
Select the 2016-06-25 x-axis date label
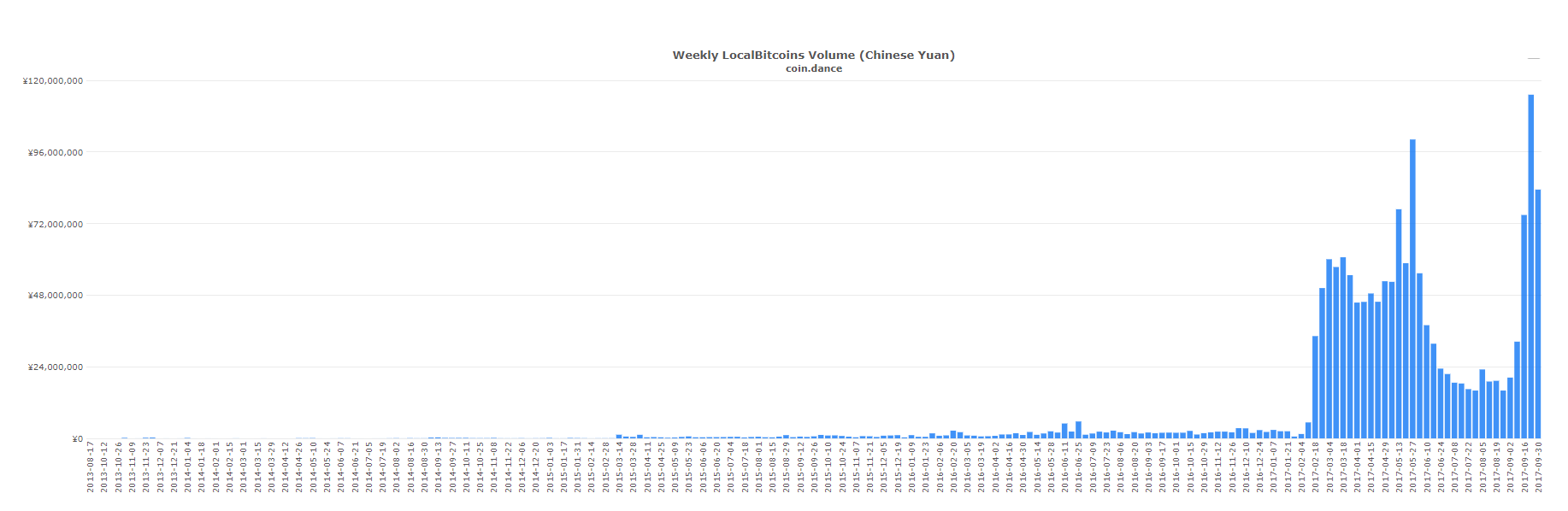1079,467
